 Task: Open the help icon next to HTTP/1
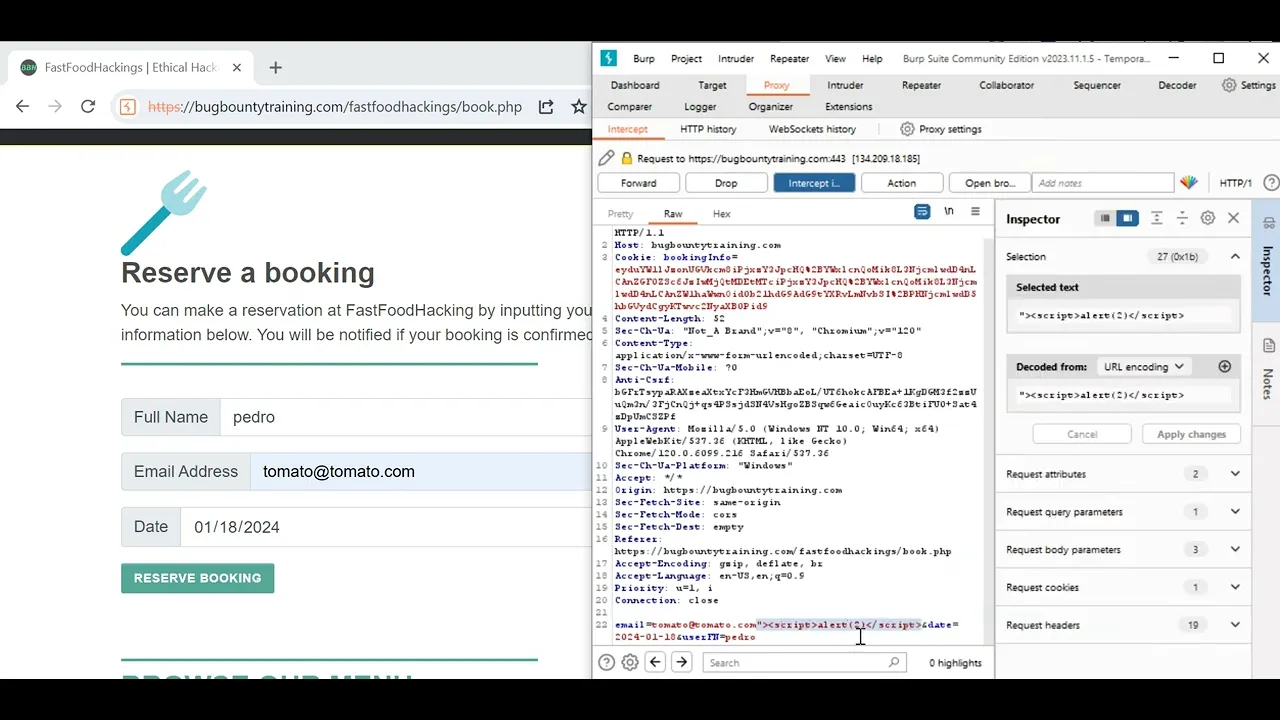point(1271,183)
